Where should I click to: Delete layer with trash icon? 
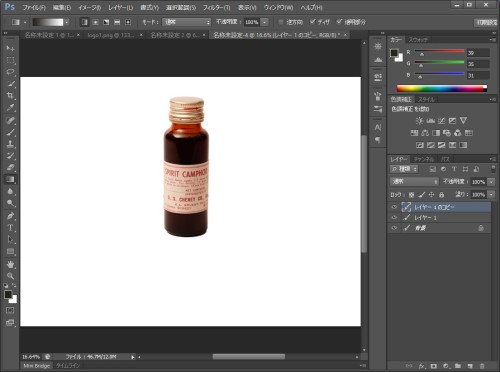click(x=482, y=366)
